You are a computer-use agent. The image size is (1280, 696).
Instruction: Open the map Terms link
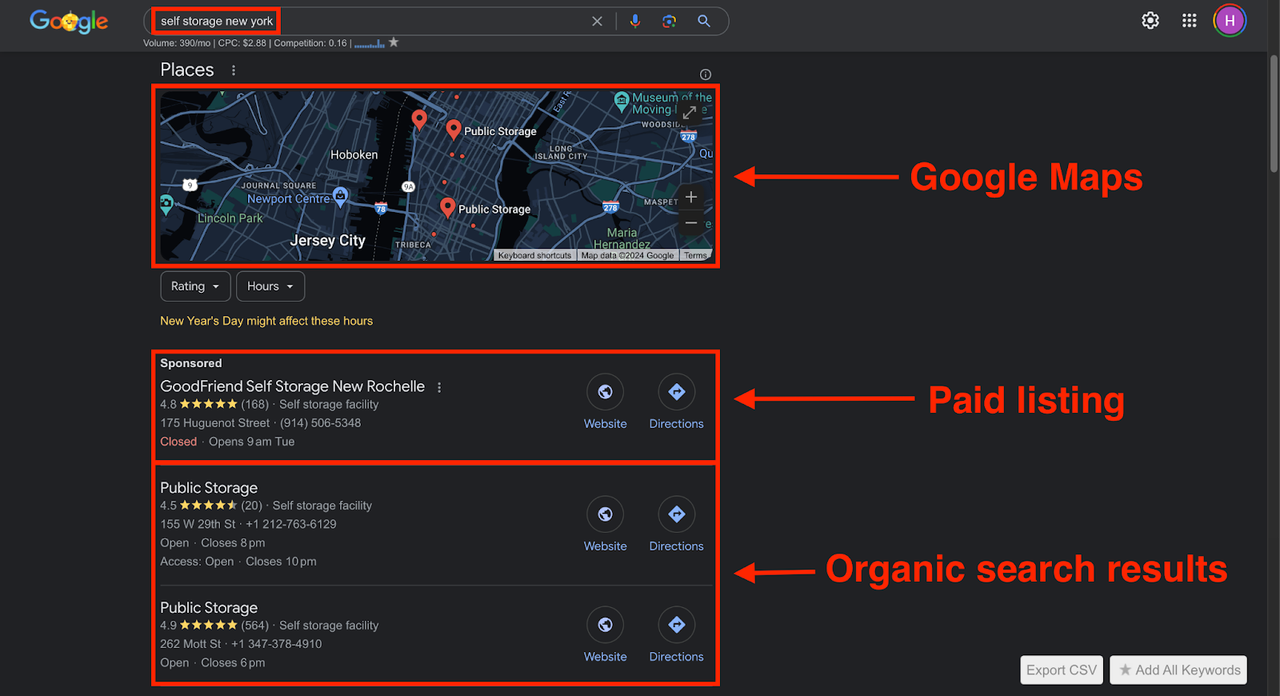tap(696, 255)
